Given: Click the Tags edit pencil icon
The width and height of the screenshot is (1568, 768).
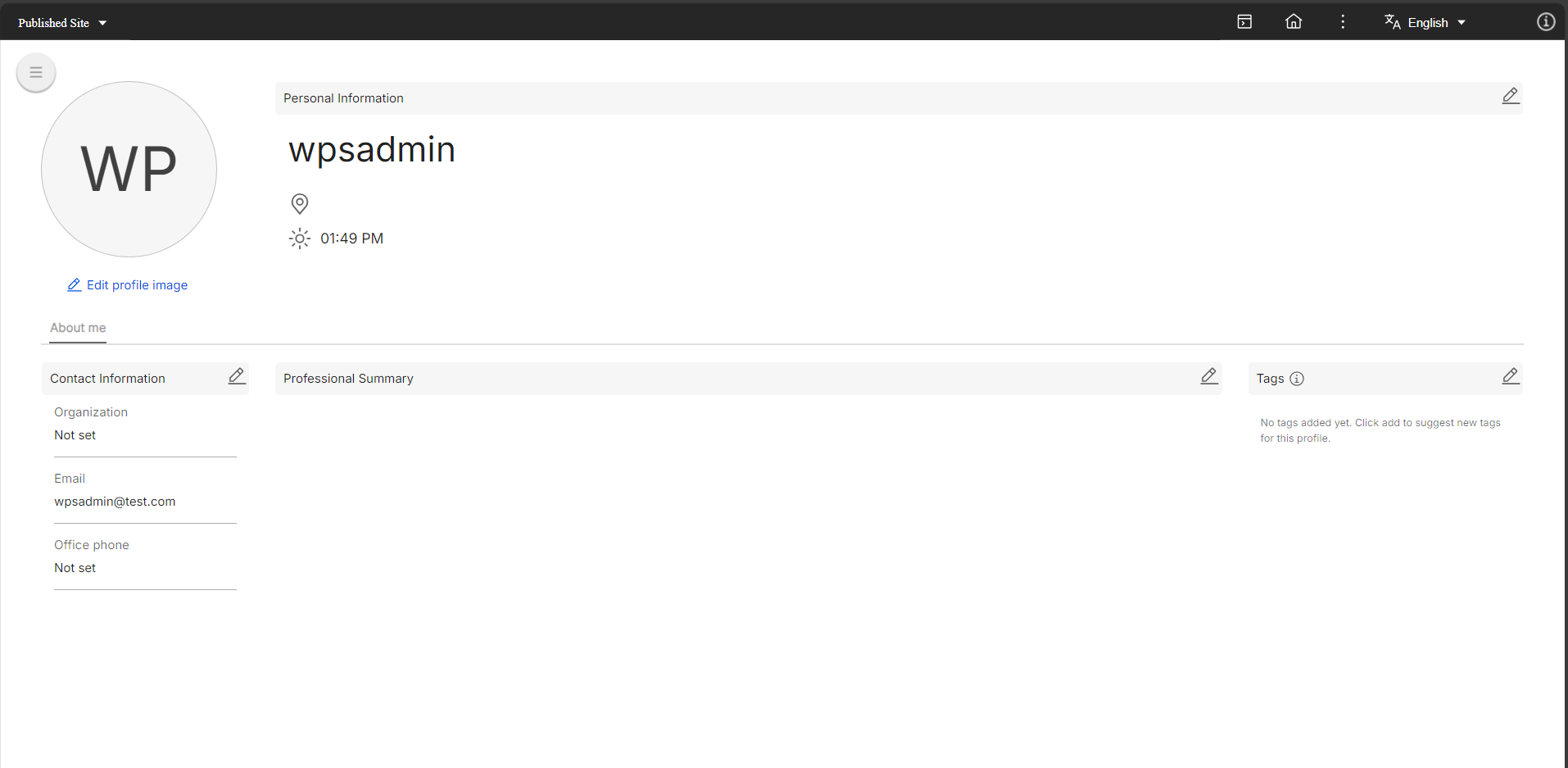Looking at the screenshot, I should [1510, 376].
